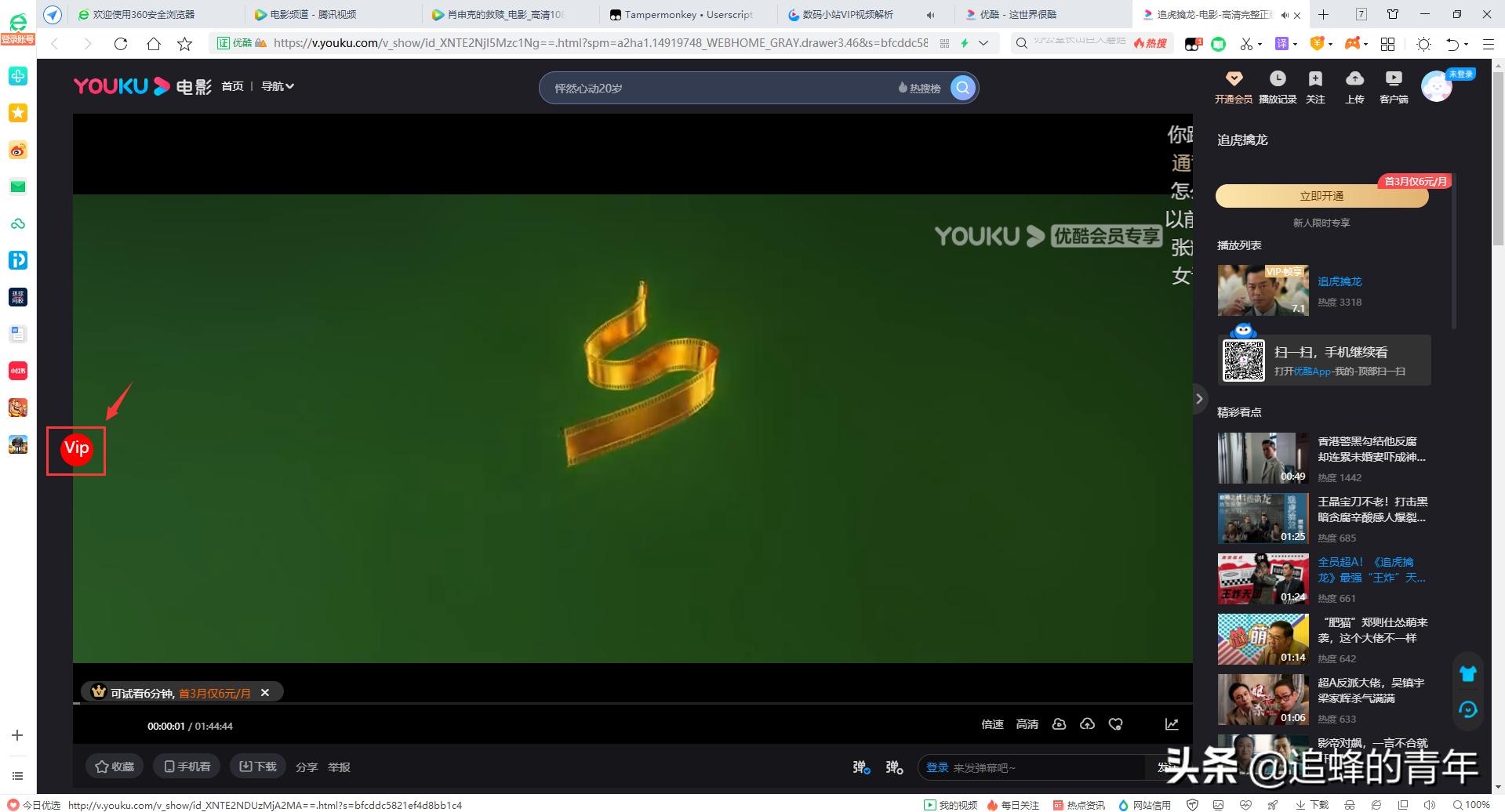Screen dimensions: 1505x812
Task: Click the blue shirt skin icon
Action: (1468, 673)
